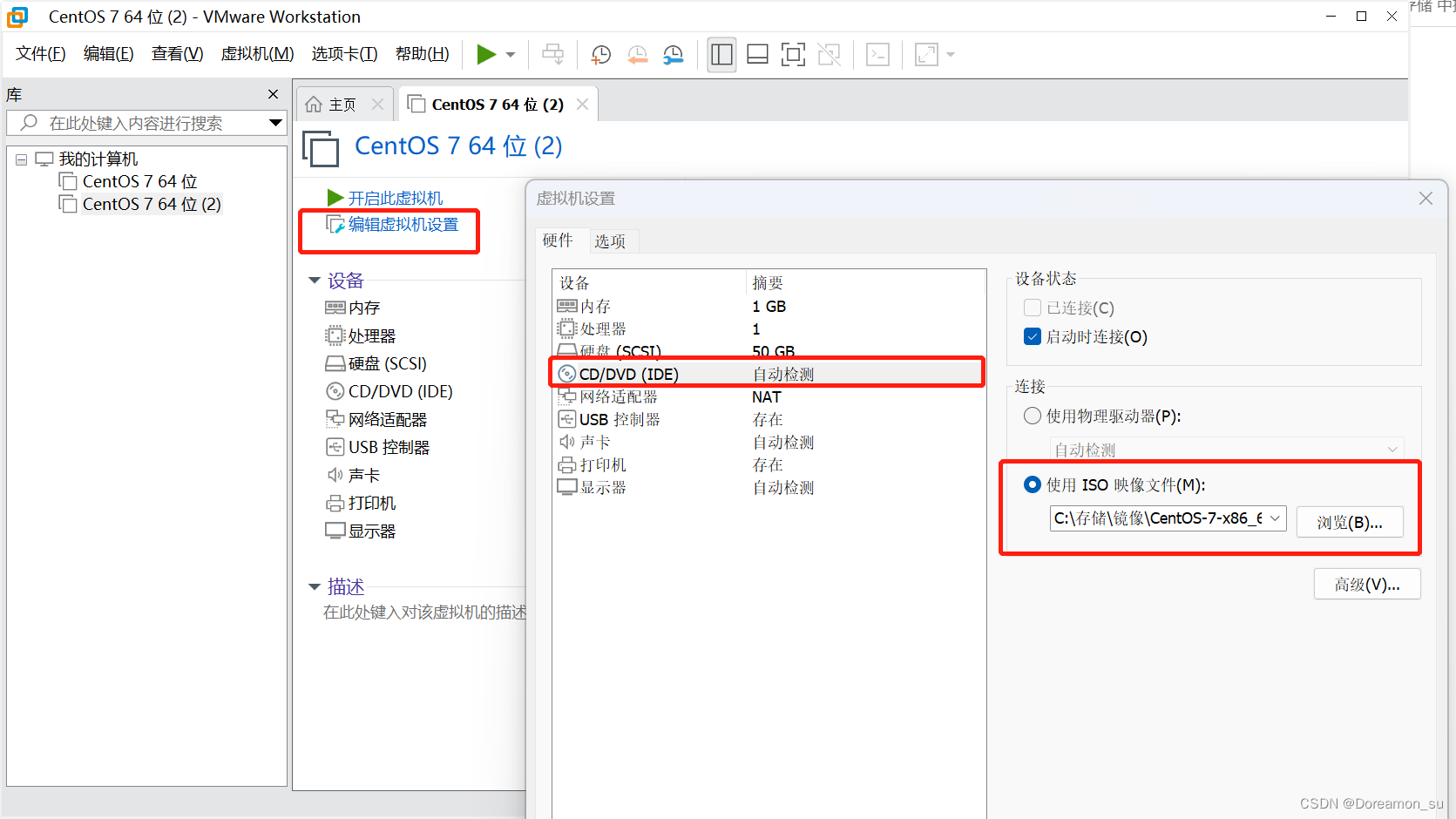Image resolution: width=1456 pixels, height=819 pixels.
Task: Select 使用物理驱动器(P) radio button
Action: coord(1033,416)
